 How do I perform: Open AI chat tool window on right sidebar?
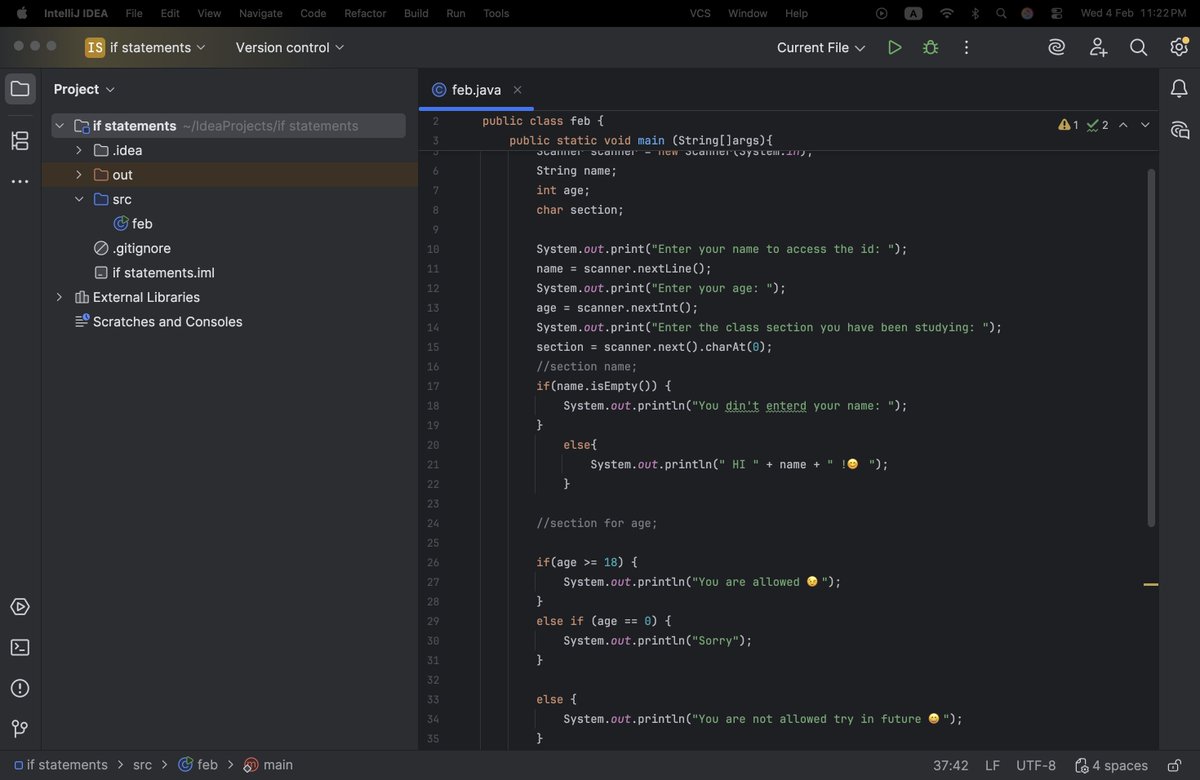(1179, 130)
